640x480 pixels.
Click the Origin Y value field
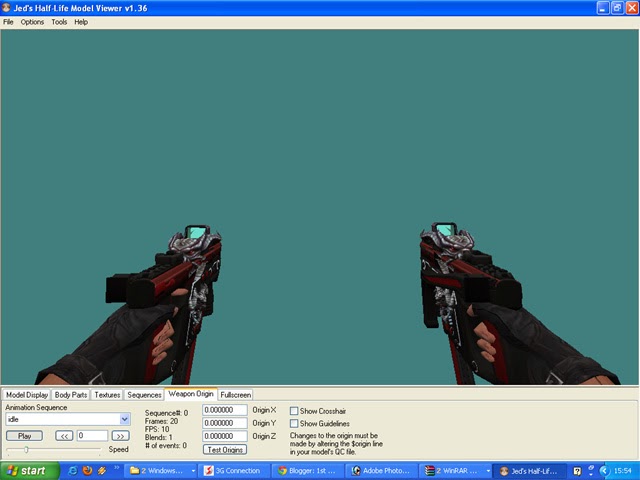coord(225,423)
